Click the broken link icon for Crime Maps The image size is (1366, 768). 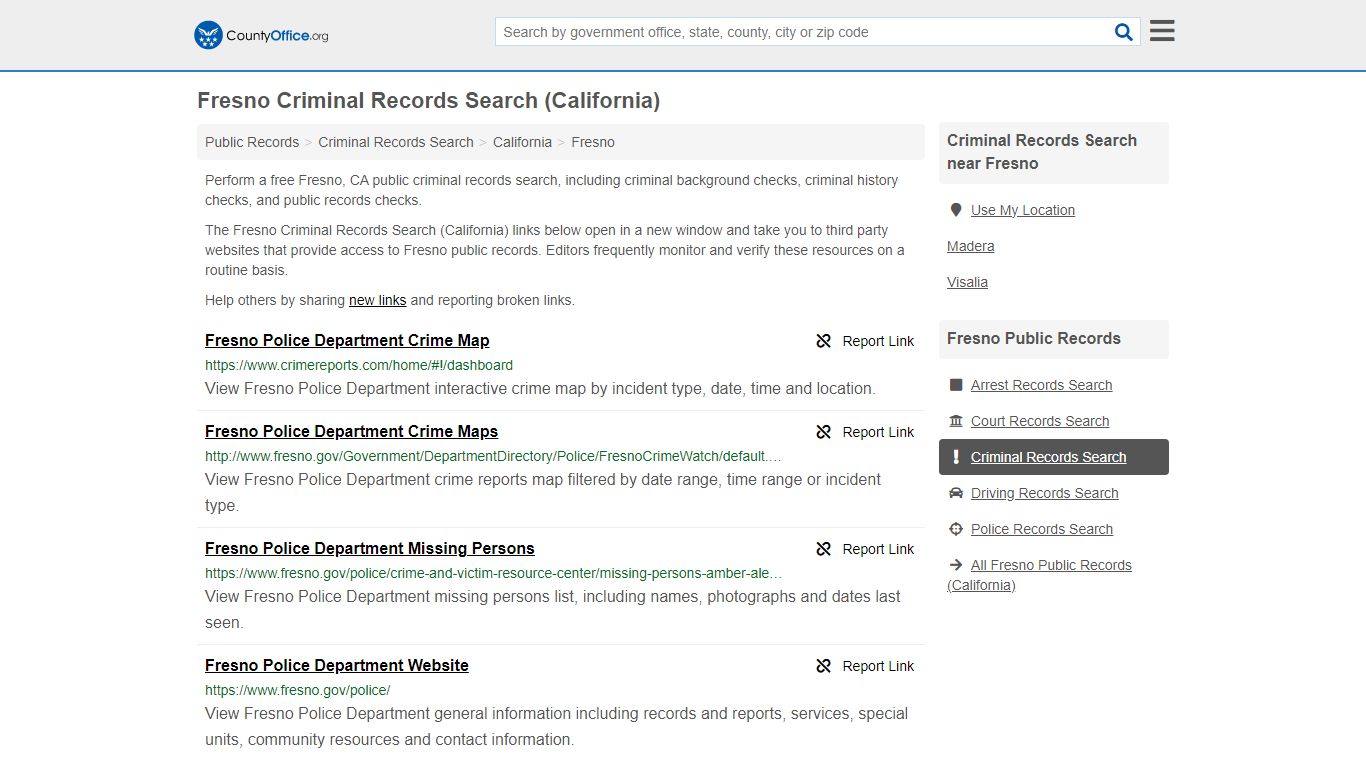coord(824,432)
